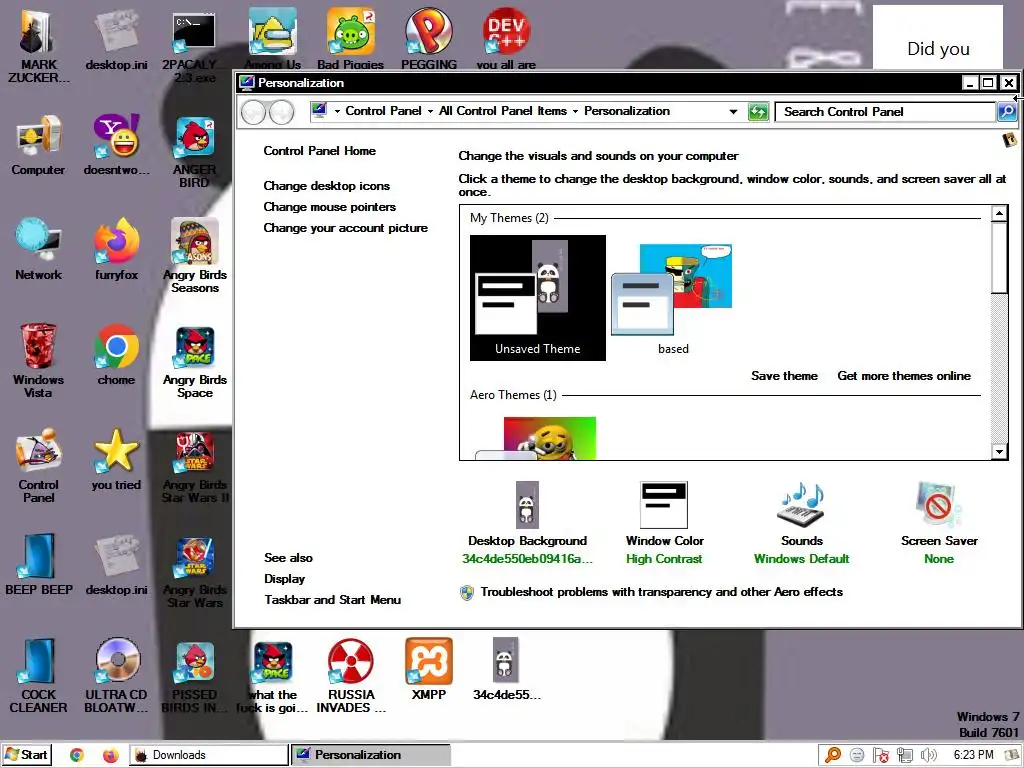This screenshot has height=768, width=1024.
Task: Click the search magnifier button
Action: pyautogui.click(x=1007, y=112)
